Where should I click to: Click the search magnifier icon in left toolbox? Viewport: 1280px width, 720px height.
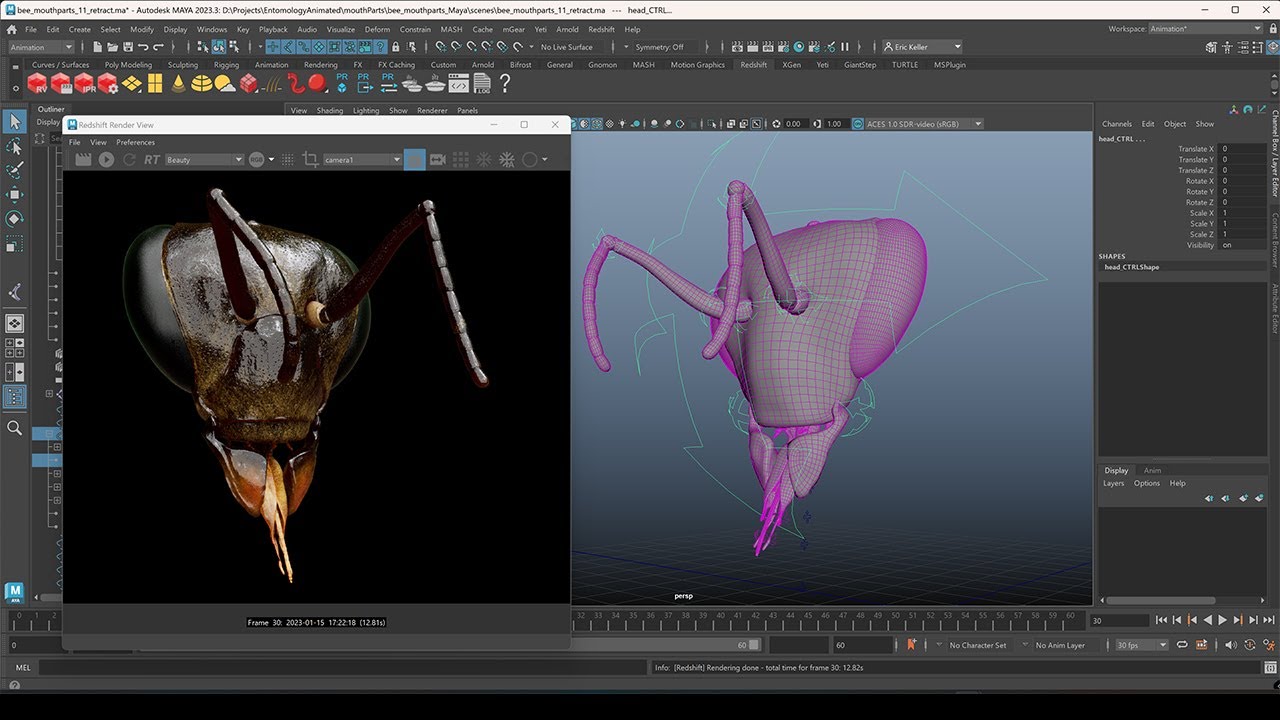(14, 428)
